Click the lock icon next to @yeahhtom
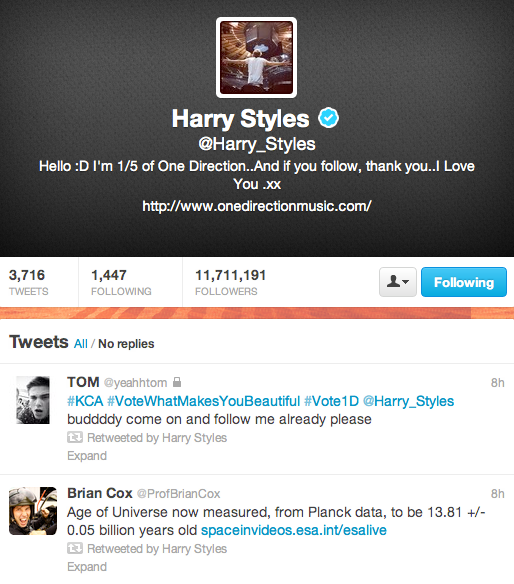This screenshot has width=514, height=584. click(x=177, y=382)
